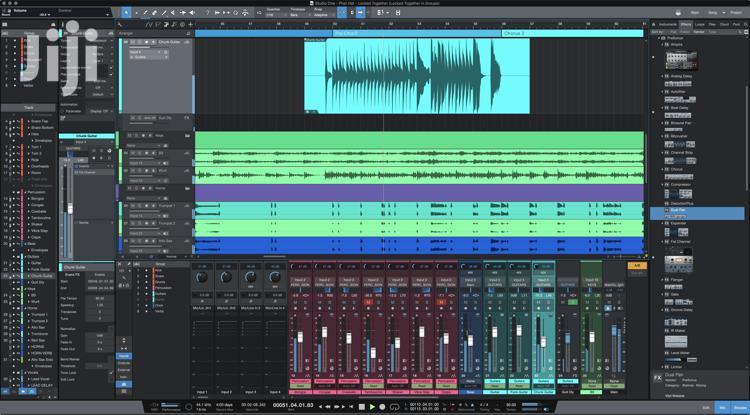Click the Ampire preset thumbnail
The width and height of the screenshot is (750, 415).
pos(681,60)
